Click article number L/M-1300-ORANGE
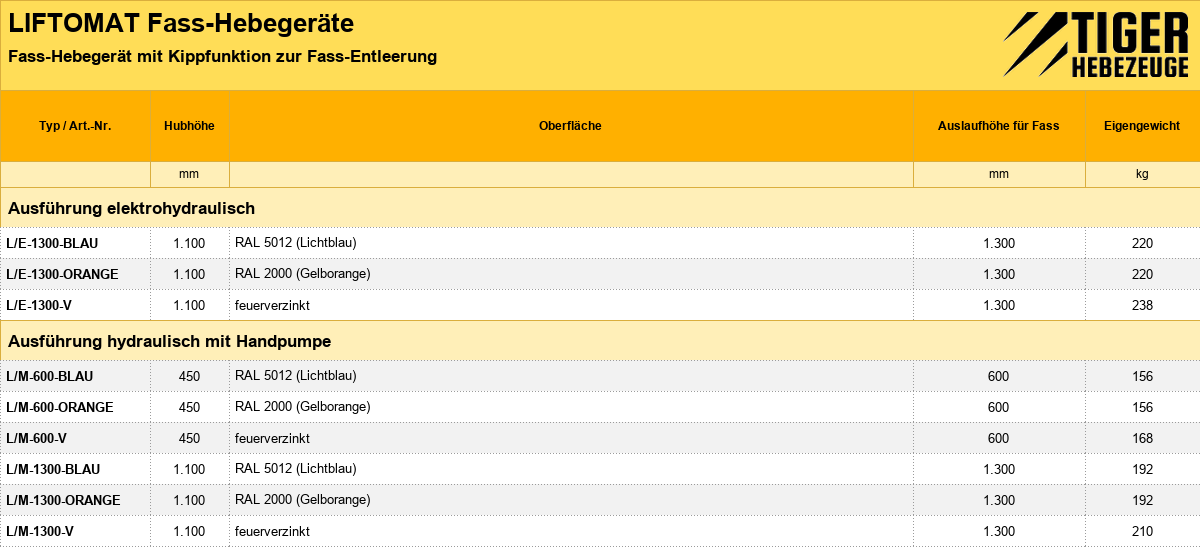Screen dimensions: 1200x554 point(63,500)
